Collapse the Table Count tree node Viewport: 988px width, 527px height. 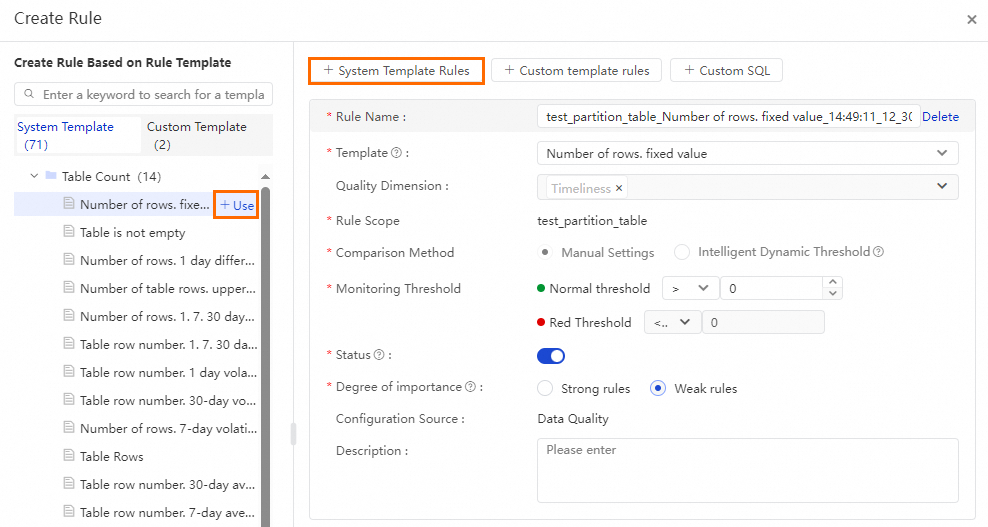(x=35, y=176)
